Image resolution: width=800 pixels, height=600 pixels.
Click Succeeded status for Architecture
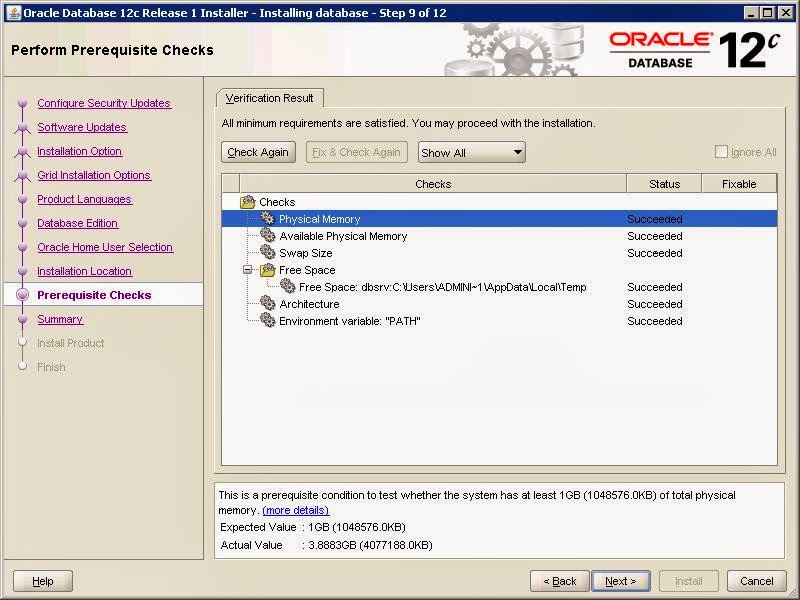point(655,304)
